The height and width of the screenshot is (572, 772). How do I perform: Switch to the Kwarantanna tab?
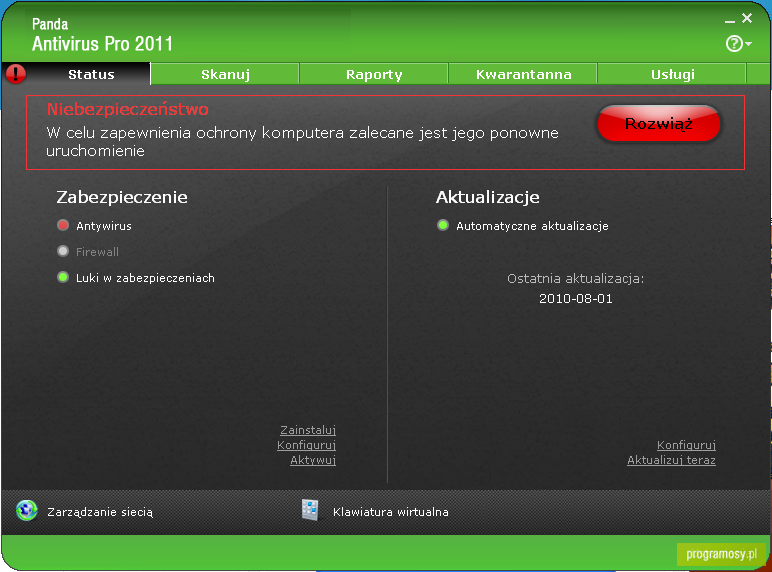(523, 74)
